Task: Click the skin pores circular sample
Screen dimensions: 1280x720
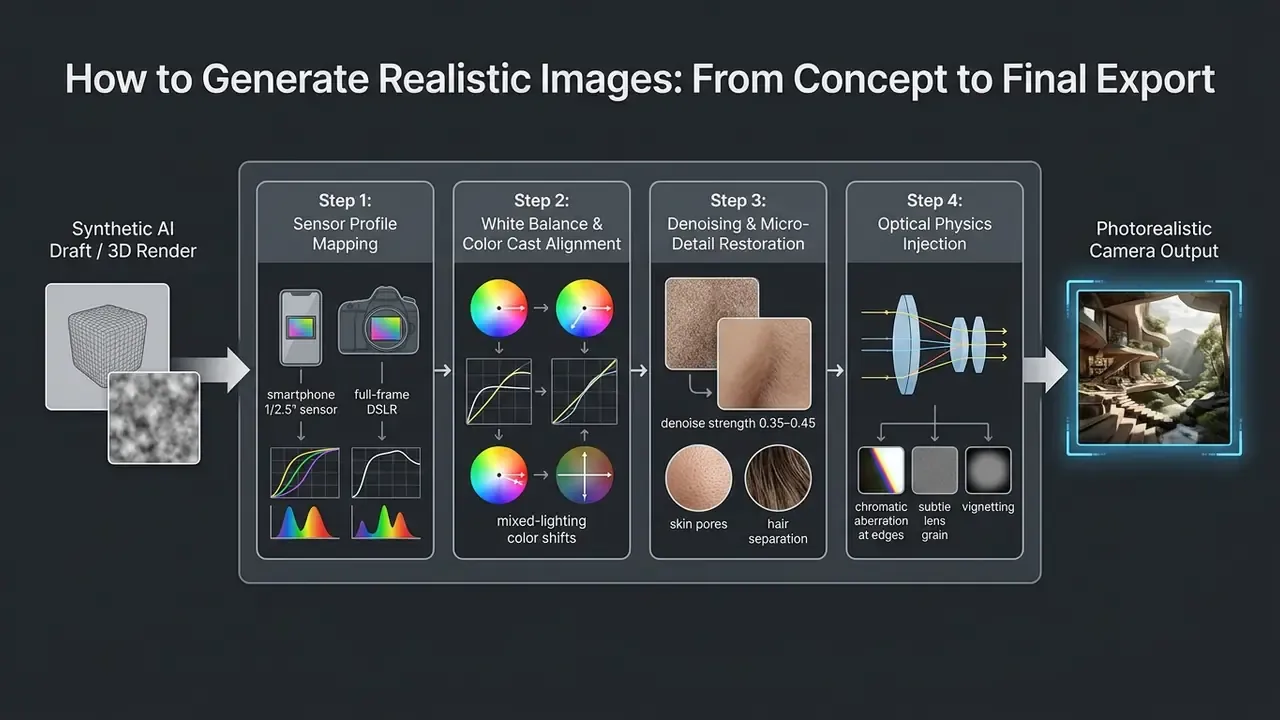Action: point(699,478)
